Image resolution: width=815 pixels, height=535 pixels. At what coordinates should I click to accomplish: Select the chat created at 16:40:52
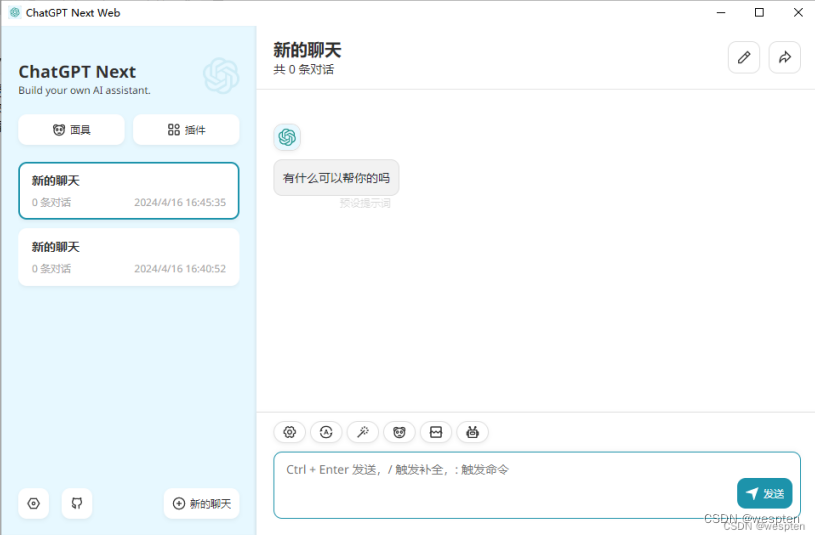tap(128, 257)
